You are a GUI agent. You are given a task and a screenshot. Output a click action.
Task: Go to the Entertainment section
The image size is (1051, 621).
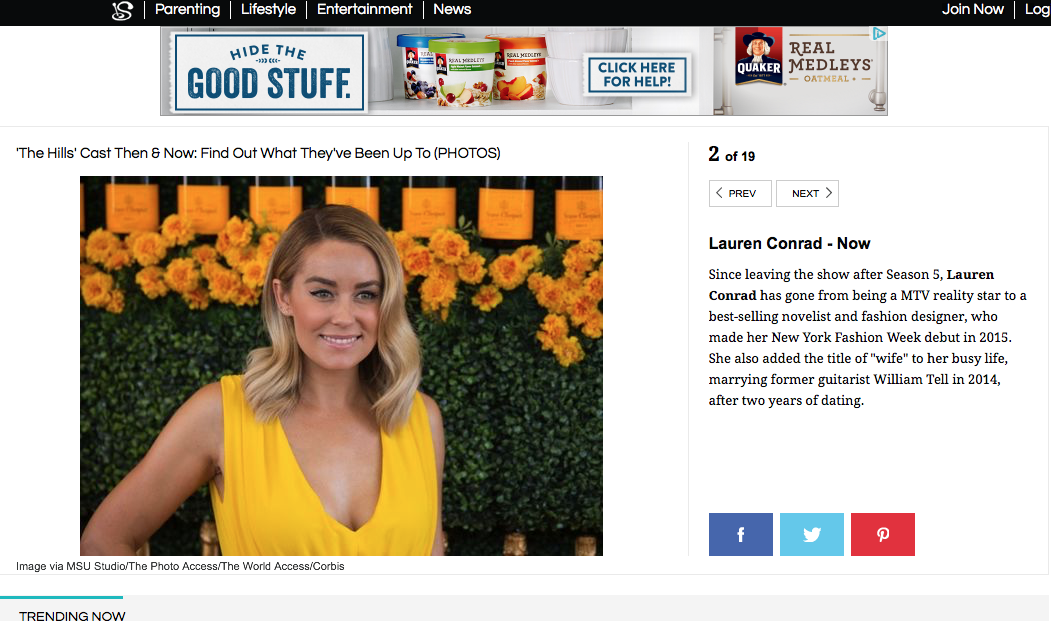pyautogui.click(x=365, y=9)
